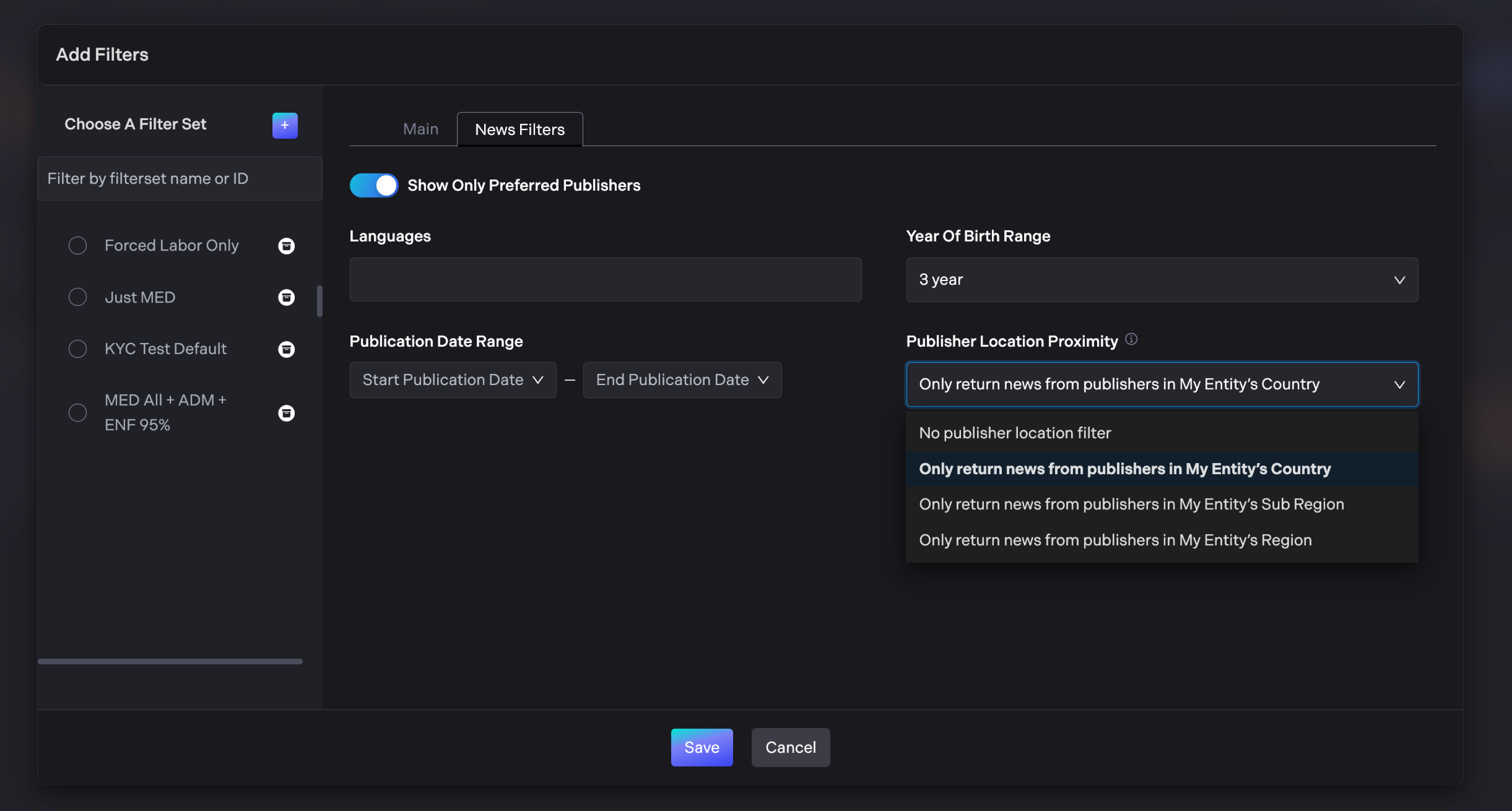Select the Just MED radio button

tap(78, 297)
